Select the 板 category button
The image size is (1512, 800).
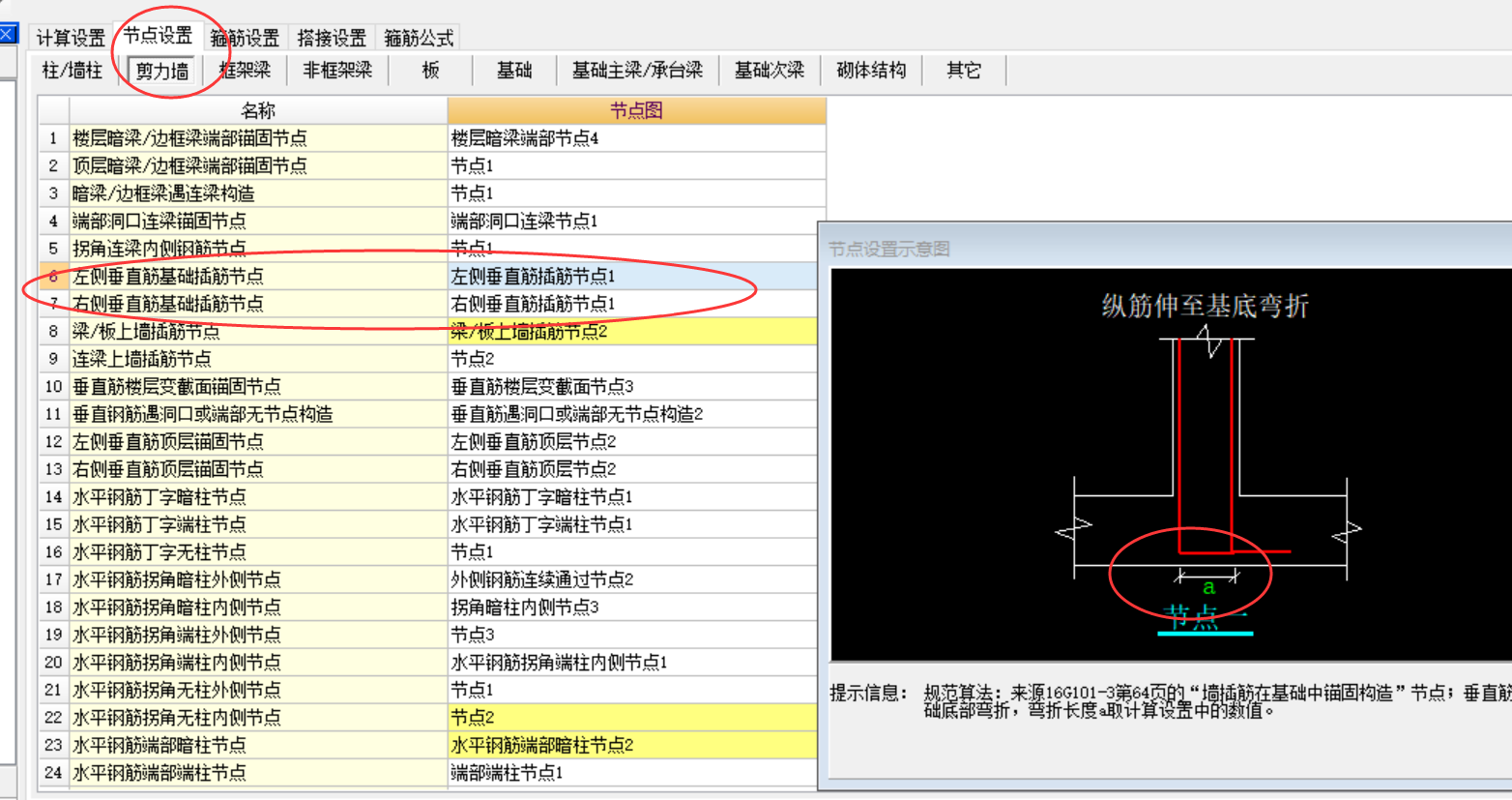(431, 71)
